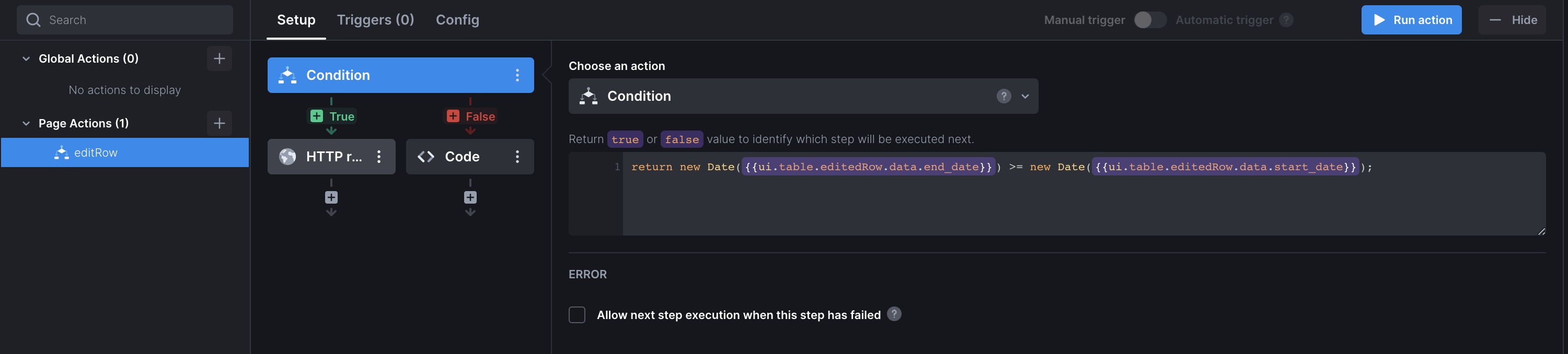
Task: Collapse the Page Actions section
Action: click(x=26, y=123)
